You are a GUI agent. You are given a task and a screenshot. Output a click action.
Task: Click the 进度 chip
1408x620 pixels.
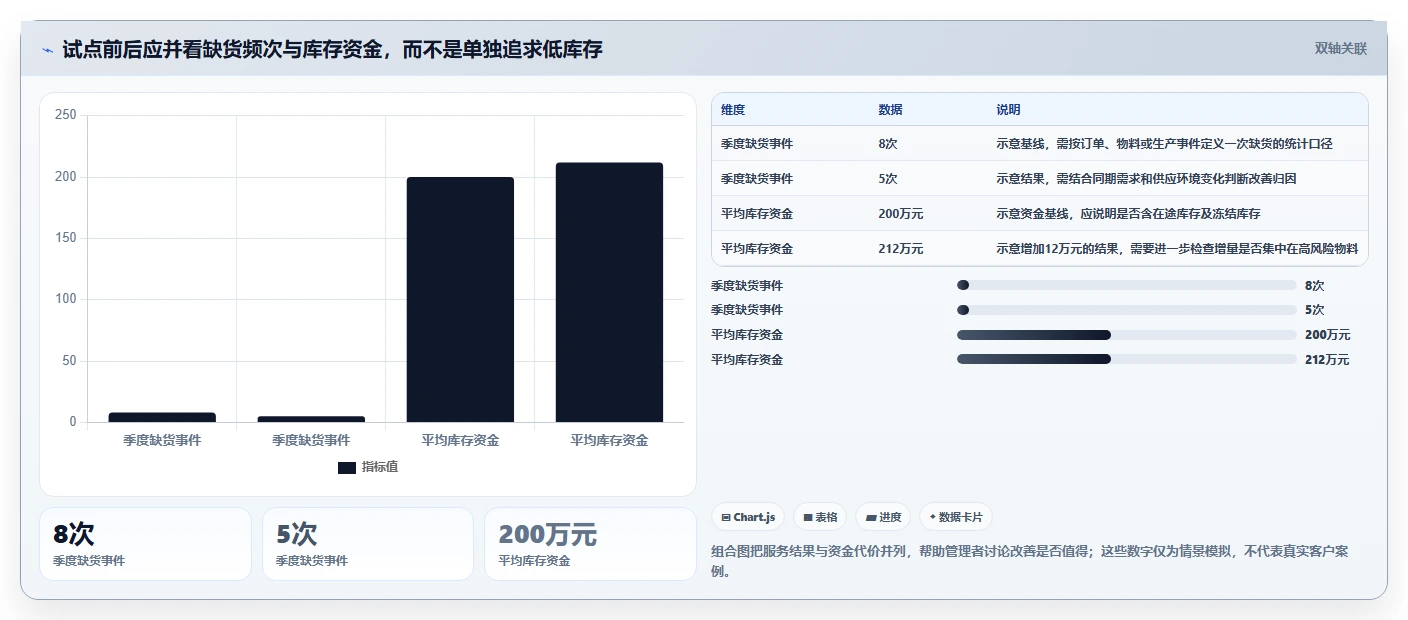(883, 517)
